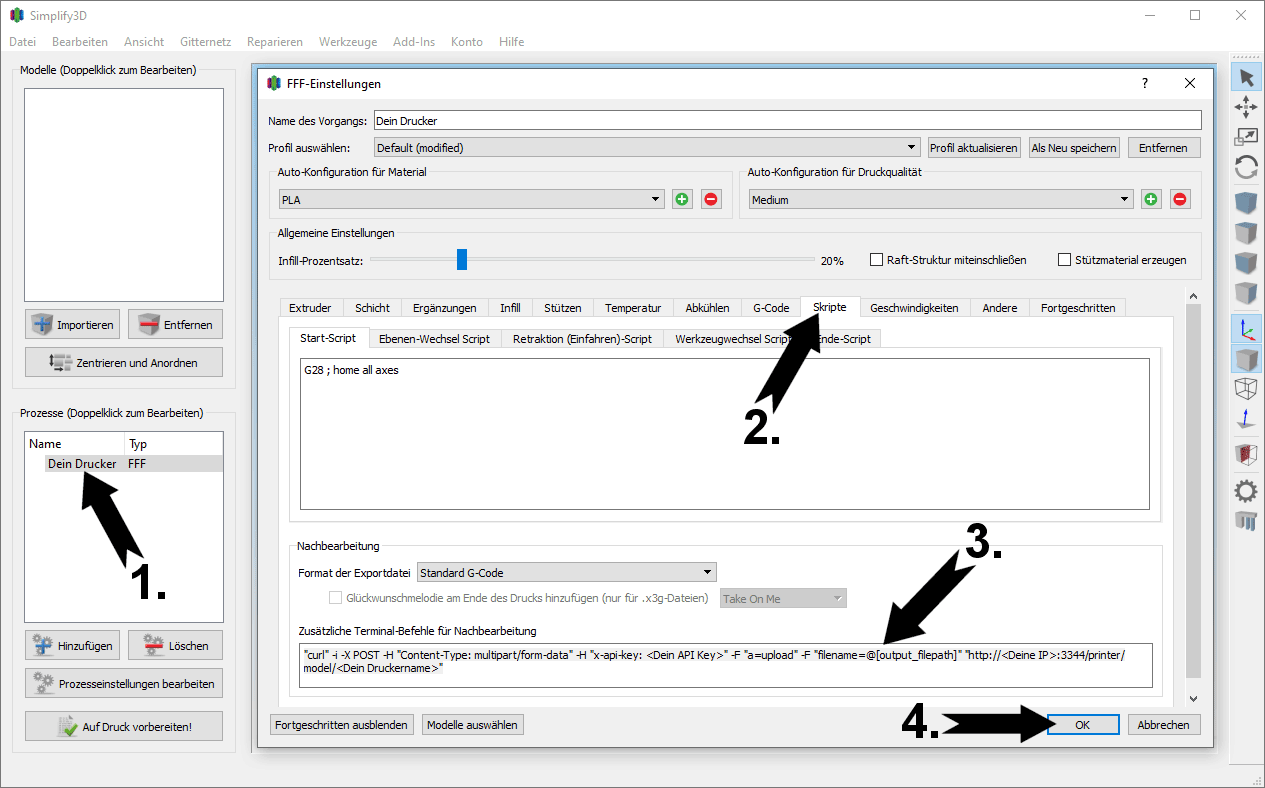This screenshot has width=1265, height=788.
Task: Switch to the Schicht tab
Action: (x=373, y=308)
